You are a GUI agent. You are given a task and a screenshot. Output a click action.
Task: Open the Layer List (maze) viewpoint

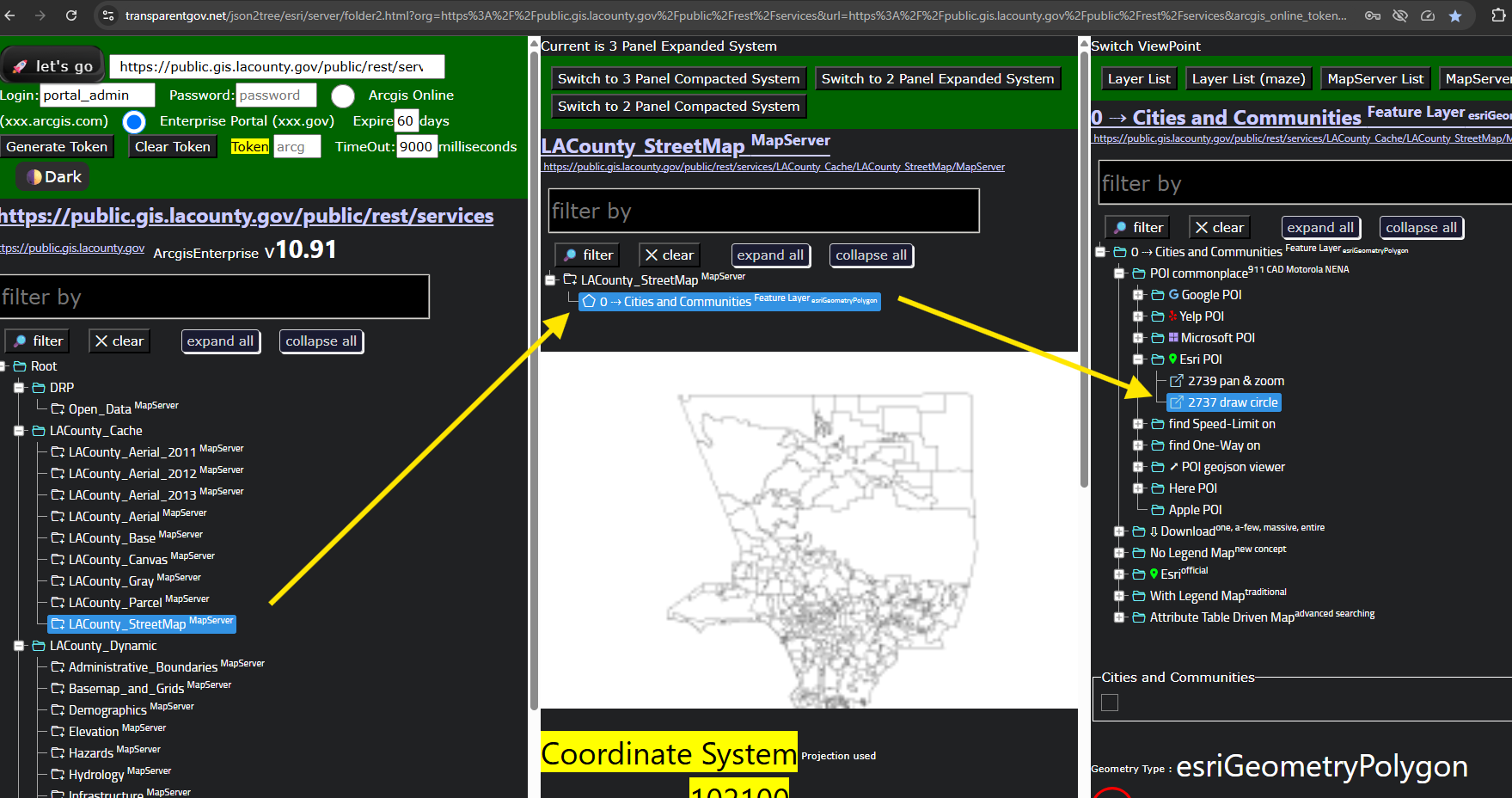click(x=1249, y=79)
